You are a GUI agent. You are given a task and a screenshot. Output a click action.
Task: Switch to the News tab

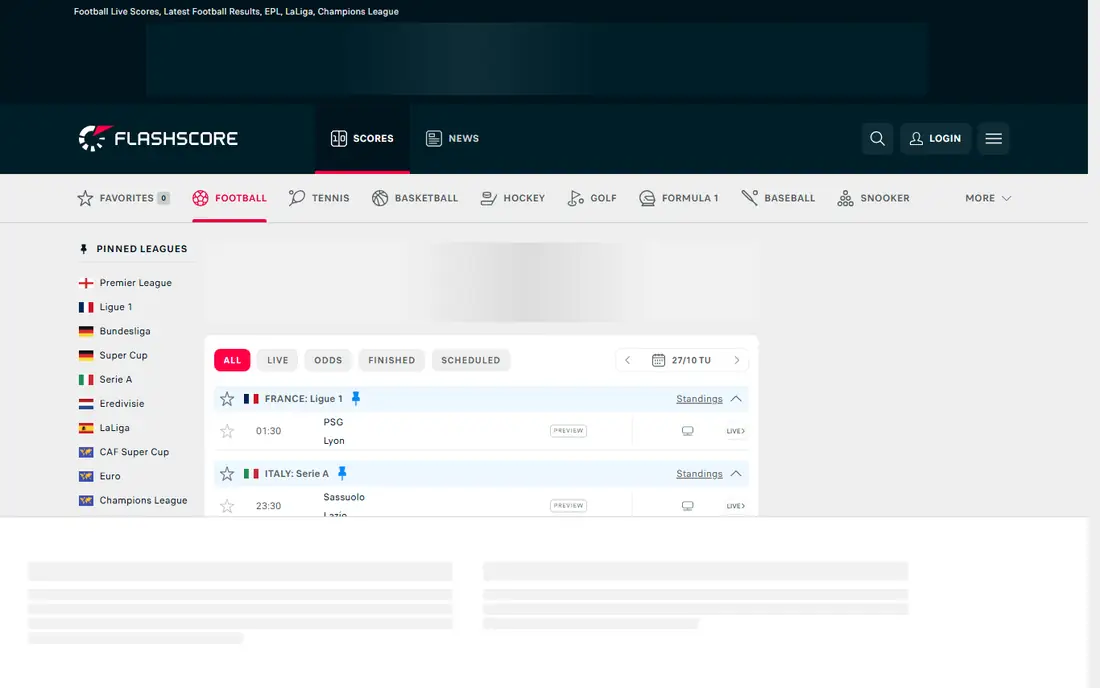point(452,138)
